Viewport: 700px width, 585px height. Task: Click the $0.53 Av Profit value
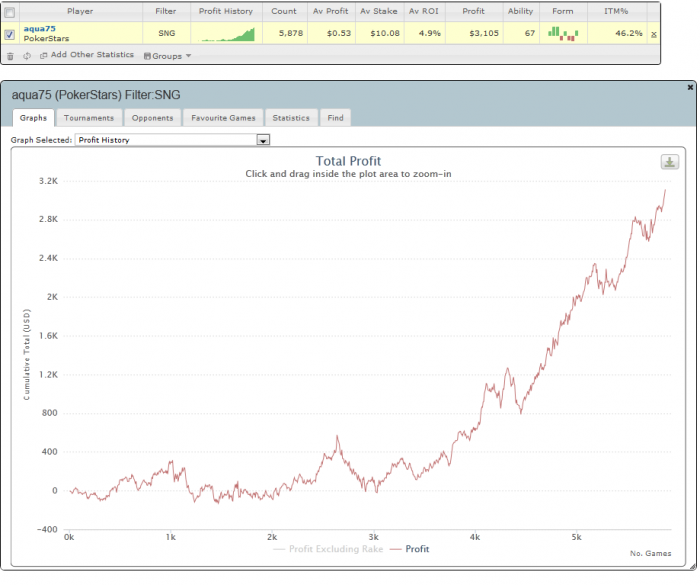[x=339, y=33]
